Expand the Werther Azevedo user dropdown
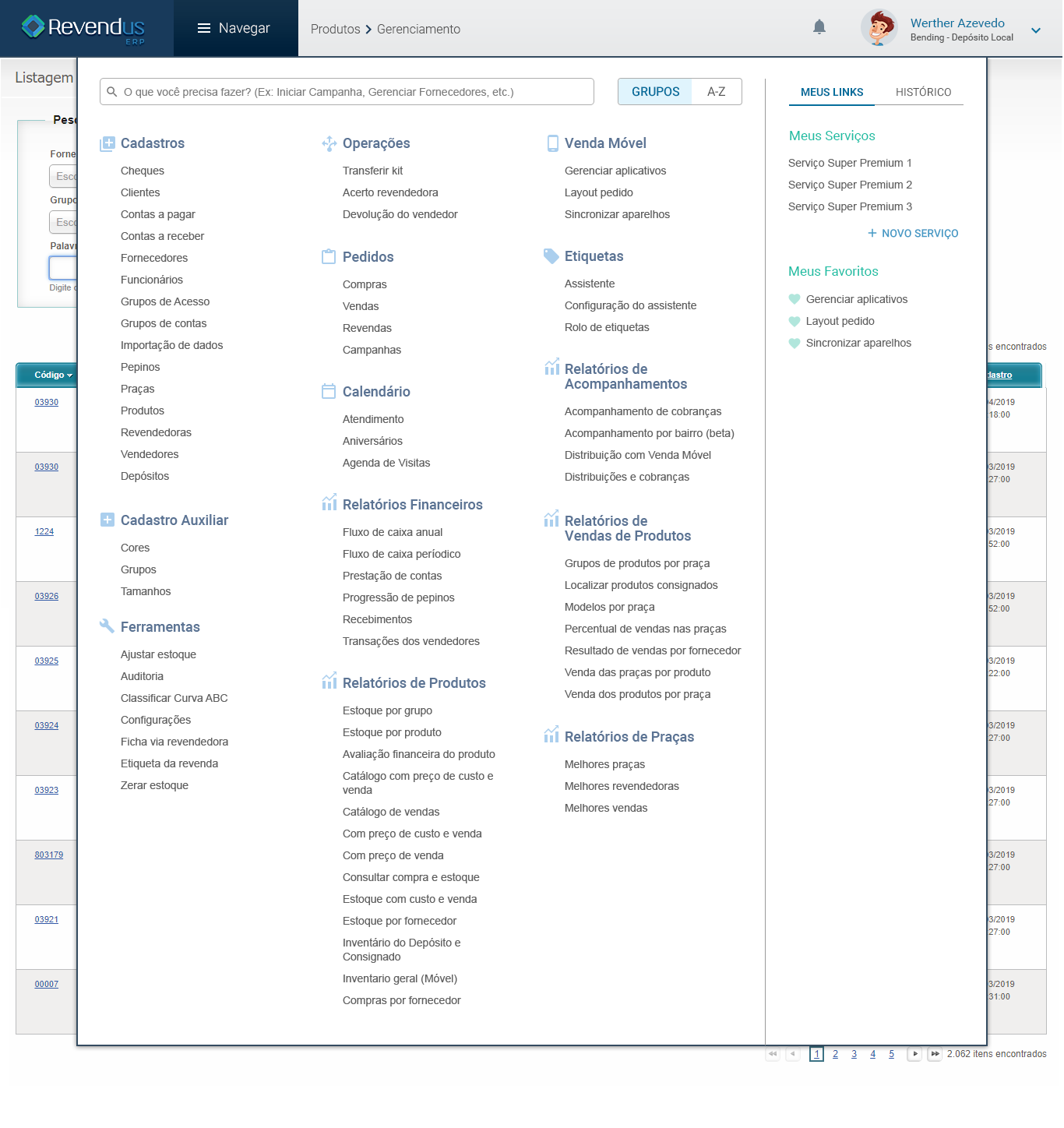The width and height of the screenshot is (1064, 1128). click(x=1035, y=30)
